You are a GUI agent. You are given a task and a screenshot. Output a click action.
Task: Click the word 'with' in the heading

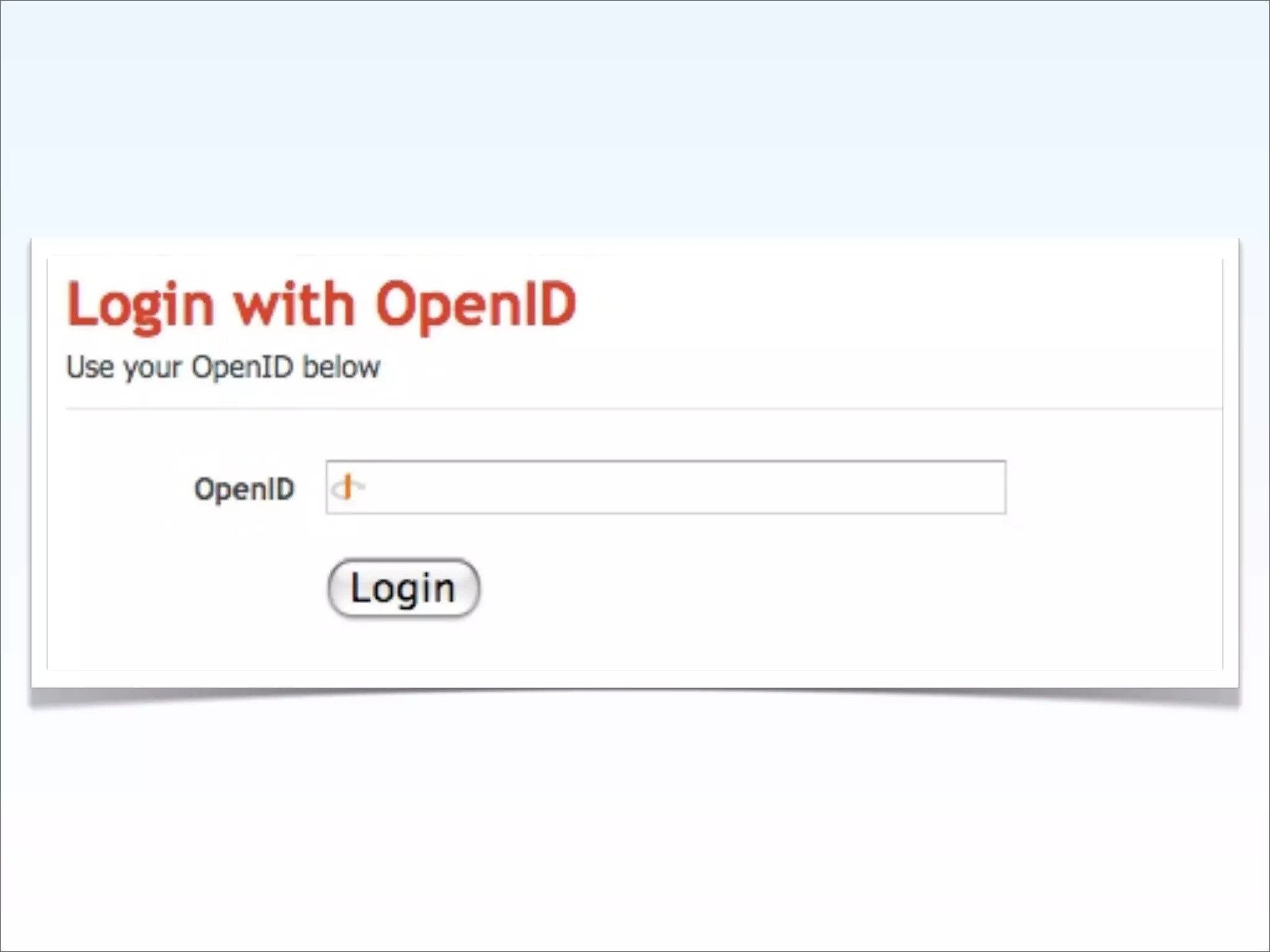click(x=294, y=304)
